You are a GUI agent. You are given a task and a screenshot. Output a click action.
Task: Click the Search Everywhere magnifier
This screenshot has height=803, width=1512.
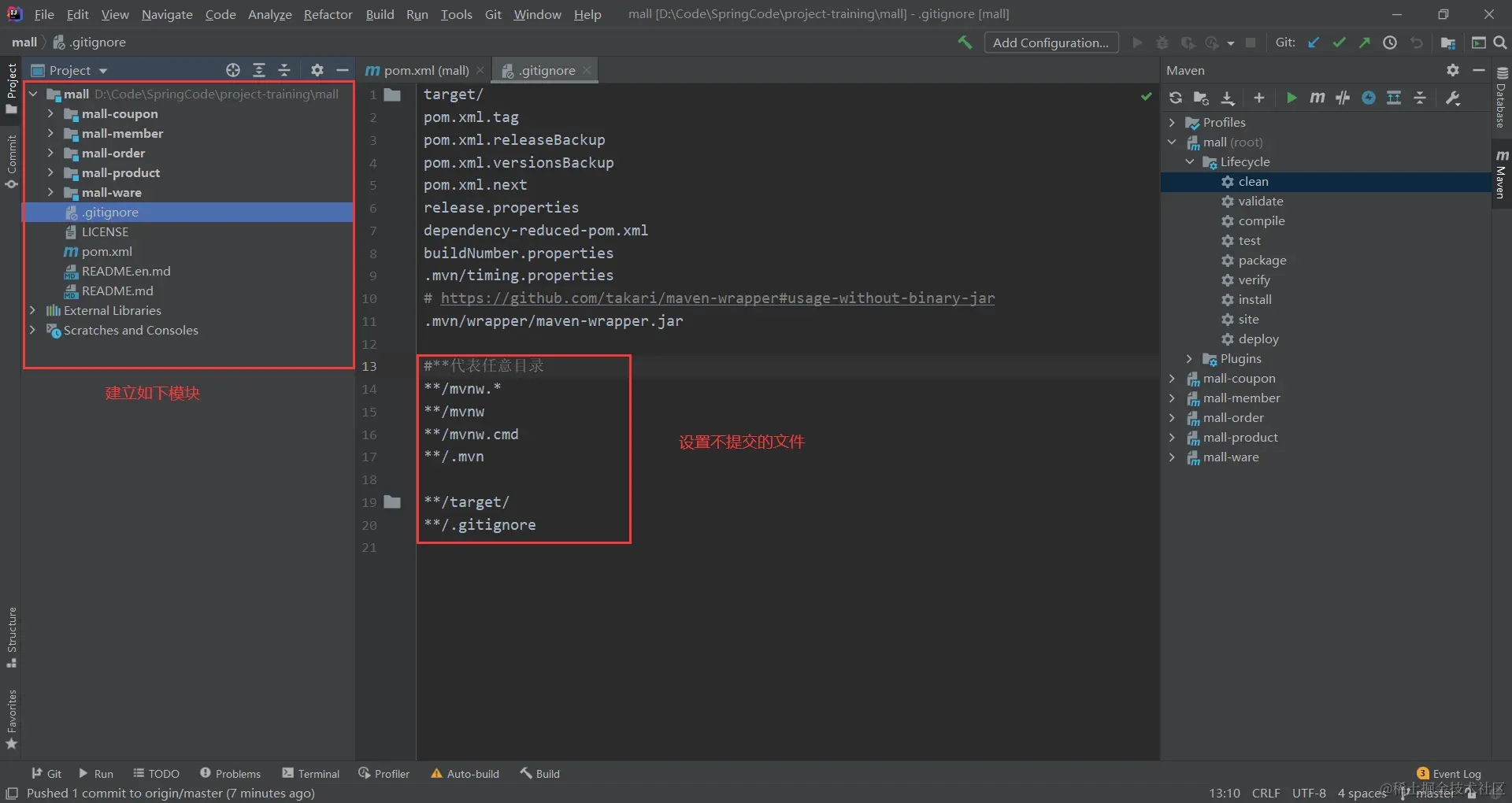click(x=1500, y=43)
